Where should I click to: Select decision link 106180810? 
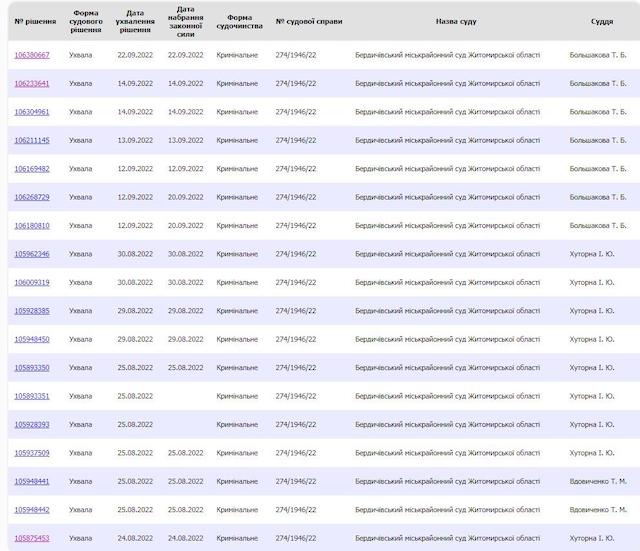(31, 226)
